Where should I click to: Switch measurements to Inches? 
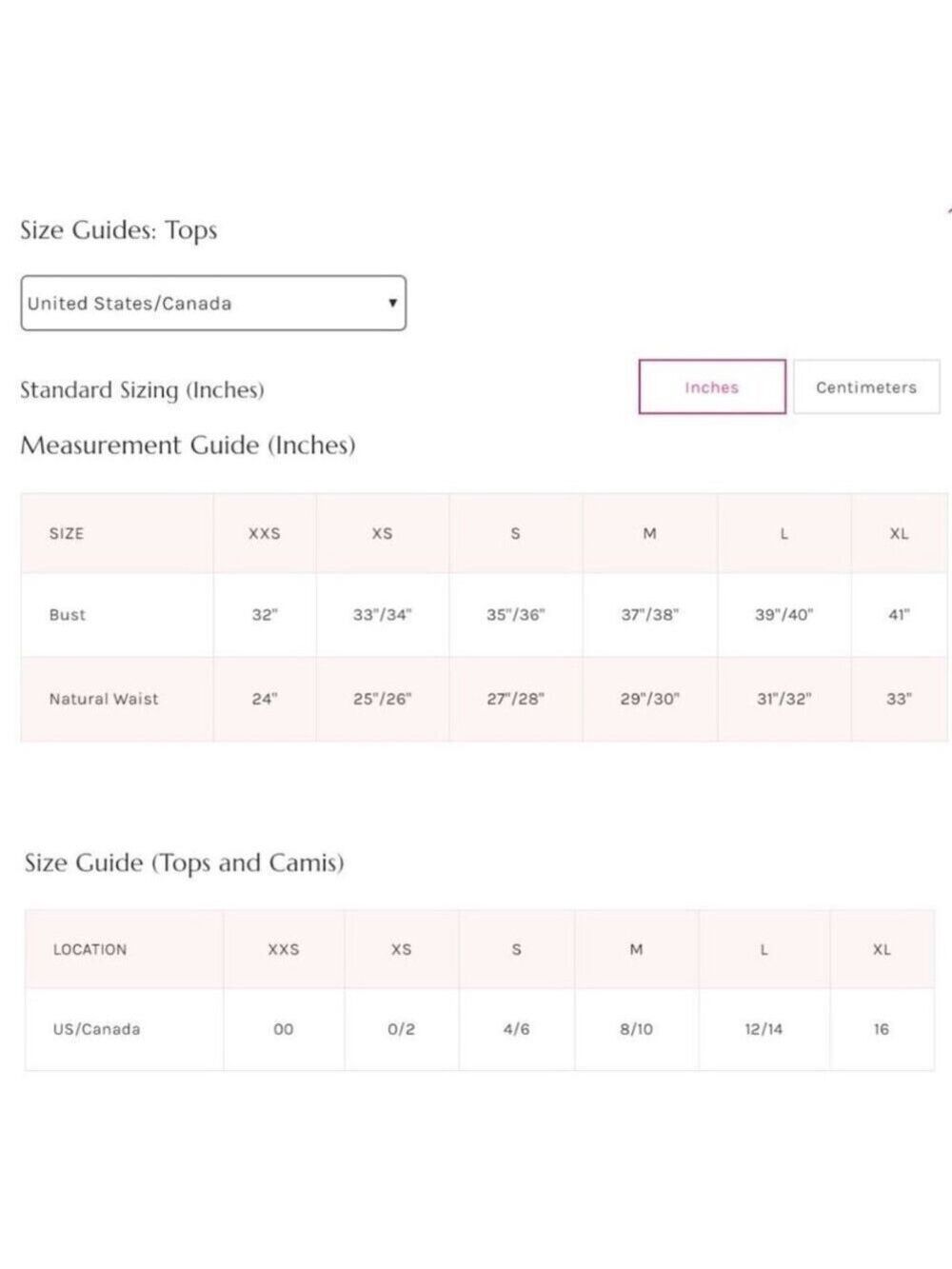712,387
